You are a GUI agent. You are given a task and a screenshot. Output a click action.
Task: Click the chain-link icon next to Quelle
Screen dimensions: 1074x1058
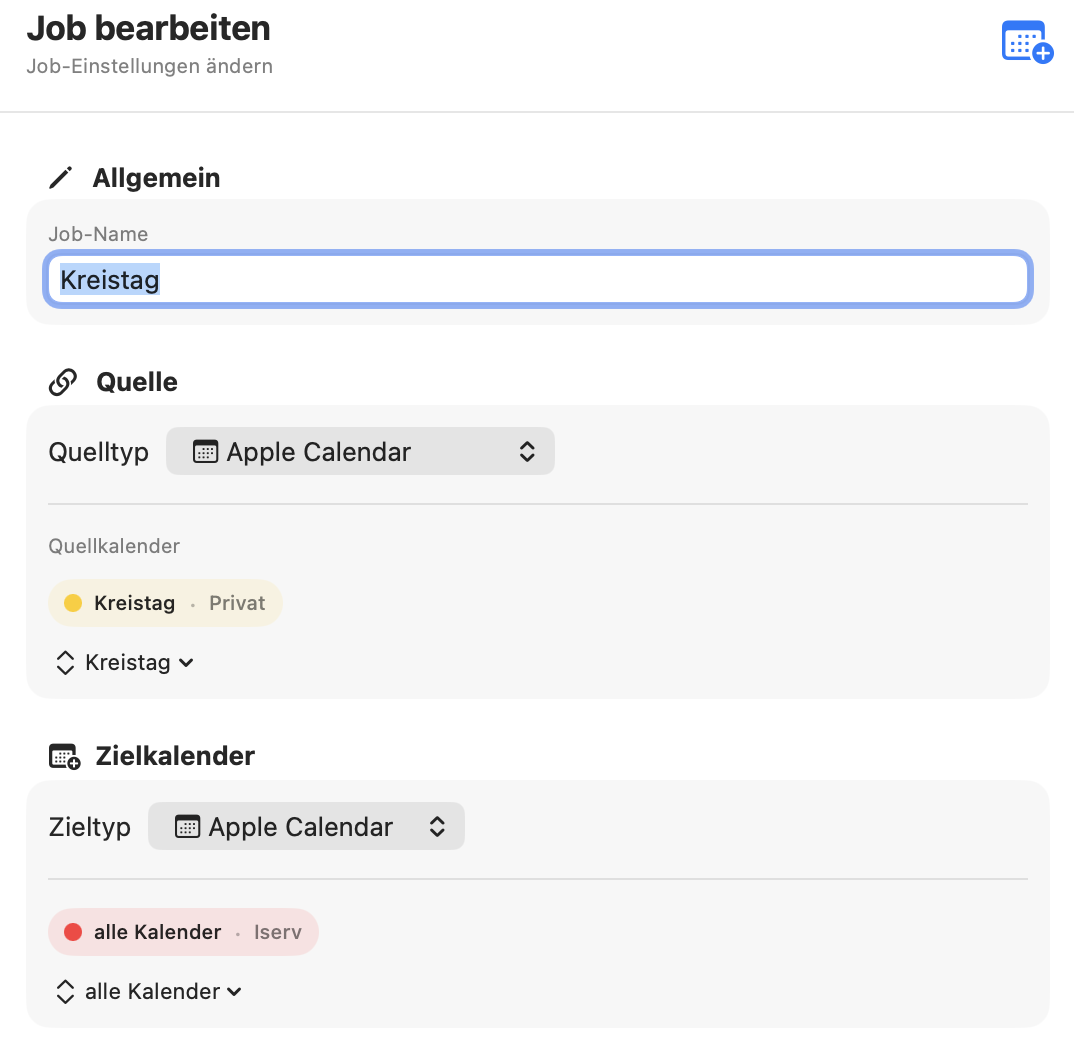pyautogui.click(x=62, y=381)
